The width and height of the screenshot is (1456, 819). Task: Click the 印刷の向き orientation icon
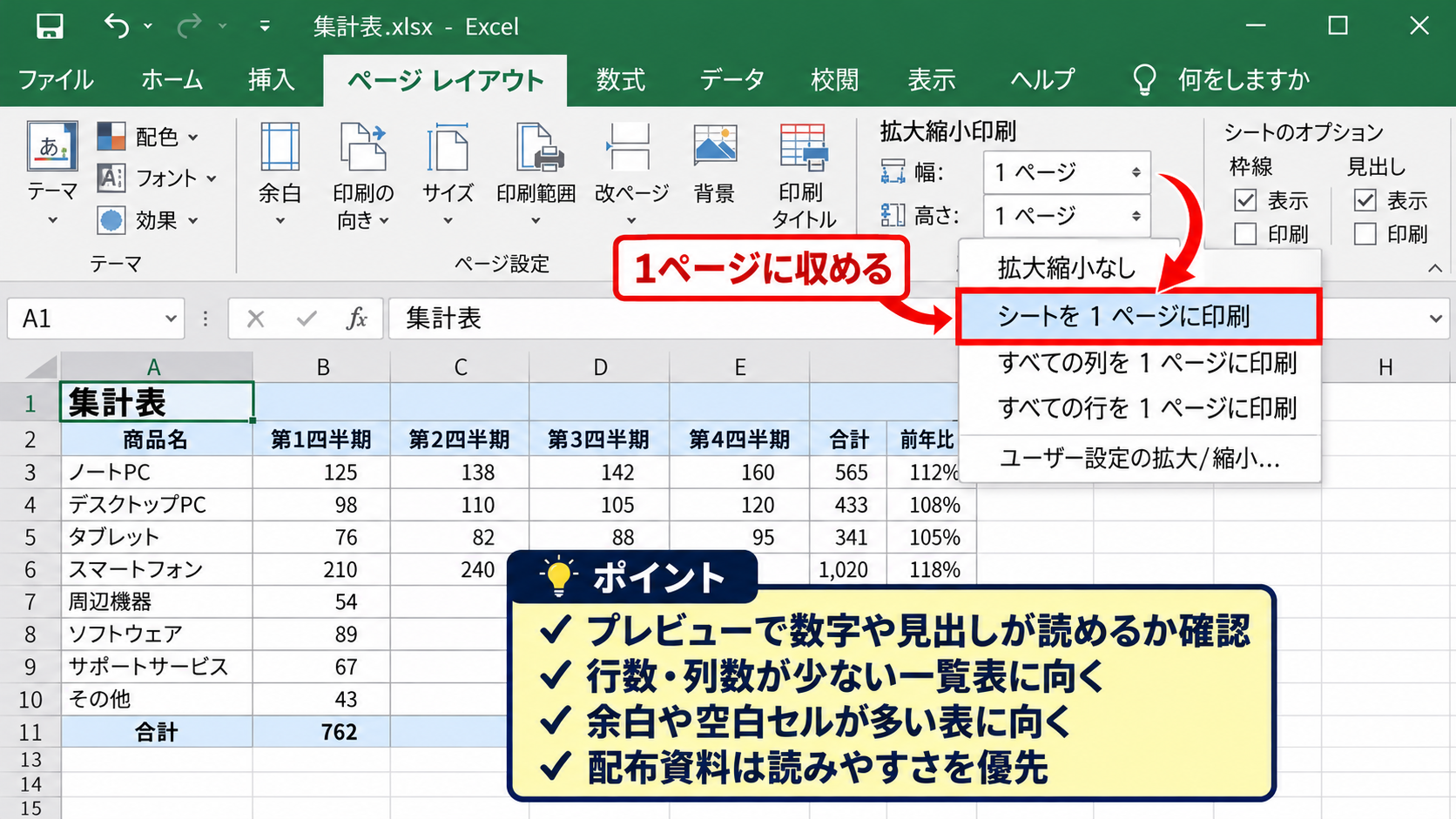point(363,147)
